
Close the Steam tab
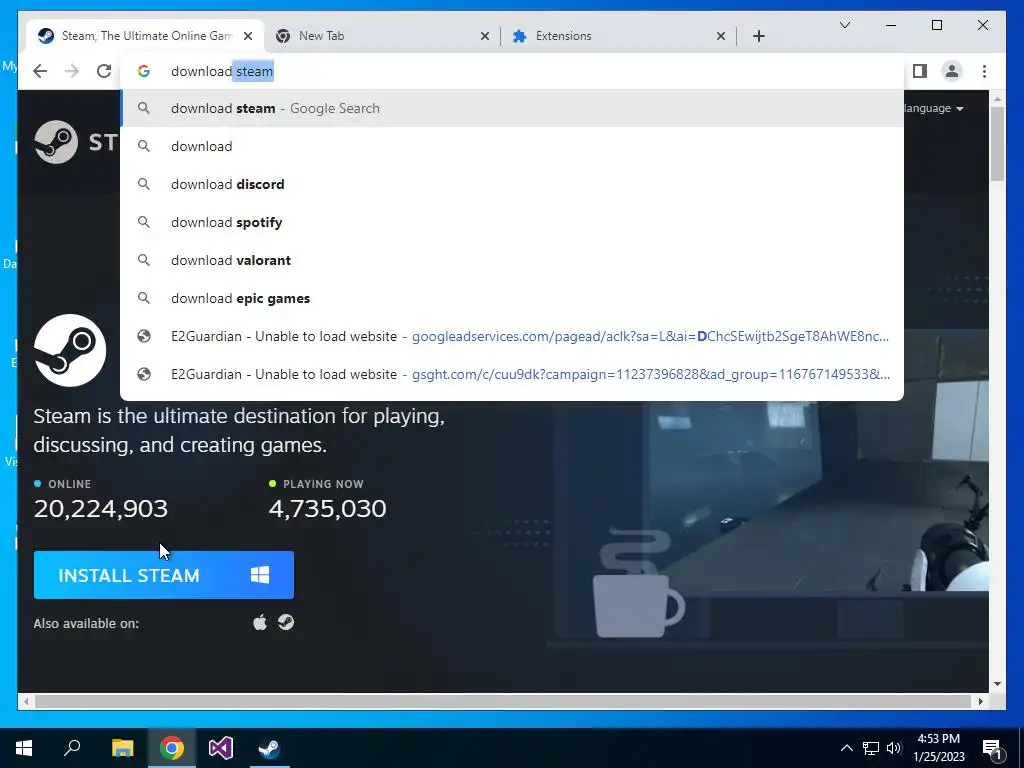tap(248, 36)
